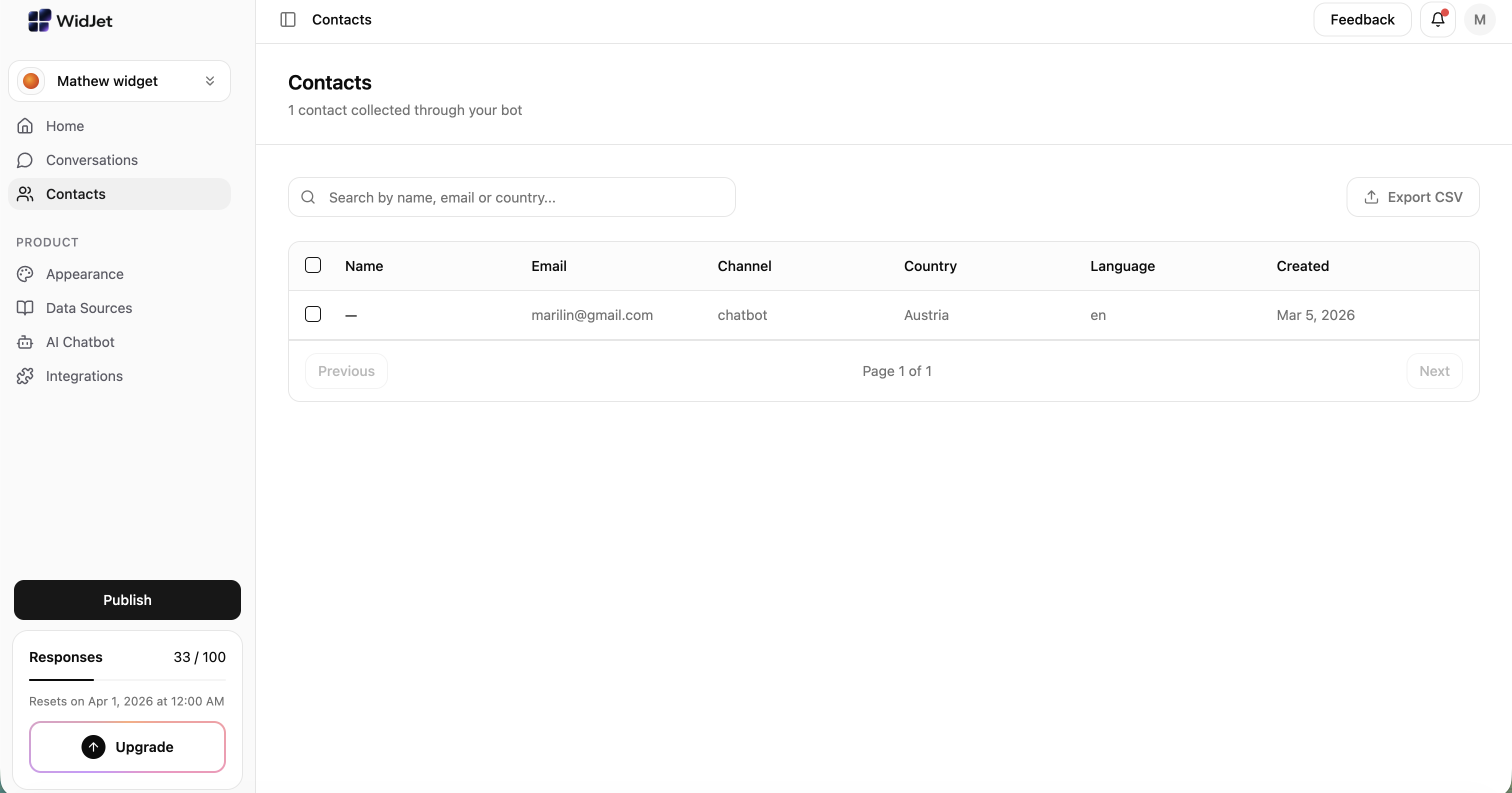
Task: Click the M user avatar
Action: pyautogui.click(x=1479, y=19)
